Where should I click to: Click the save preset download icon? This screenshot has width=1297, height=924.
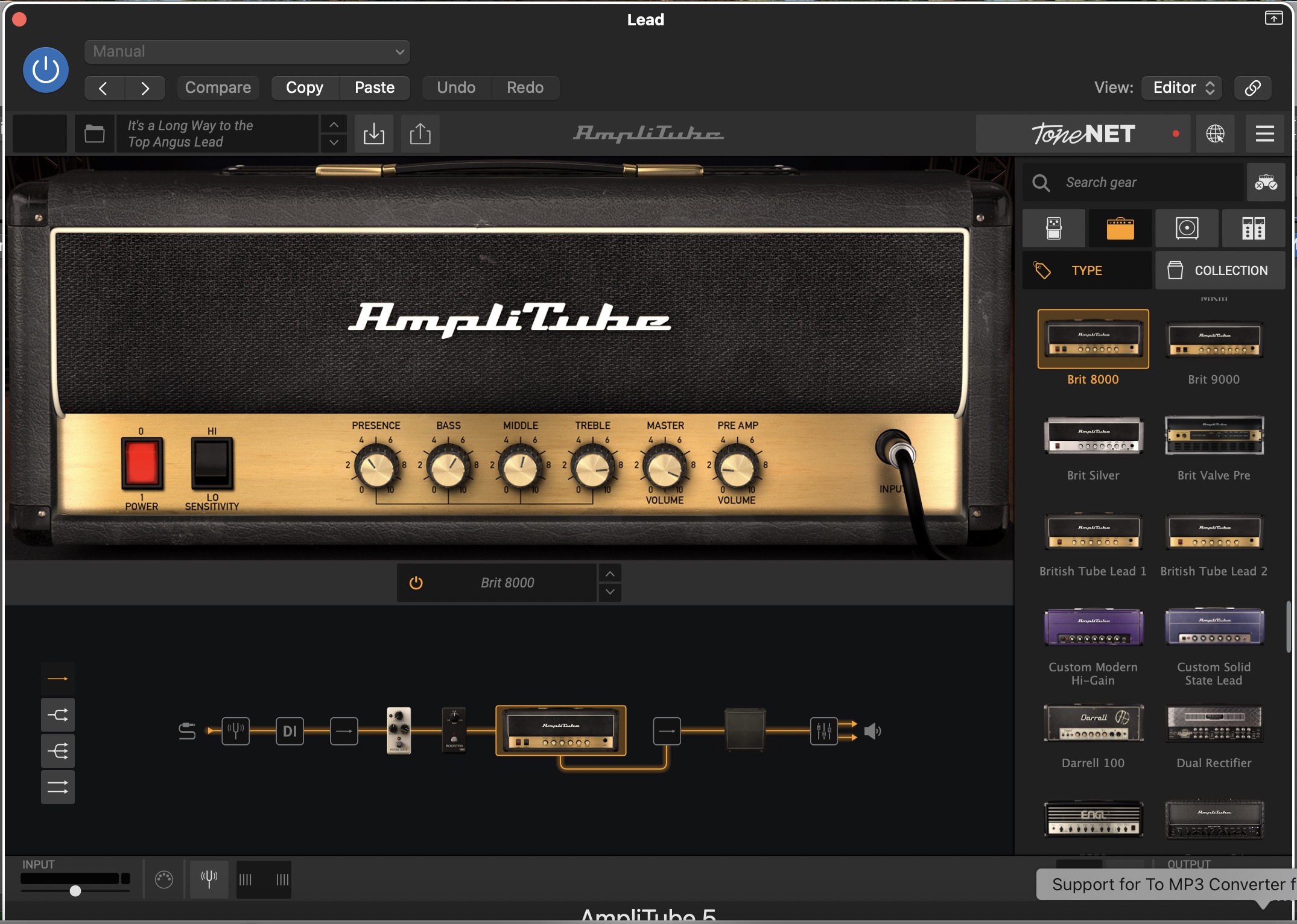374,133
